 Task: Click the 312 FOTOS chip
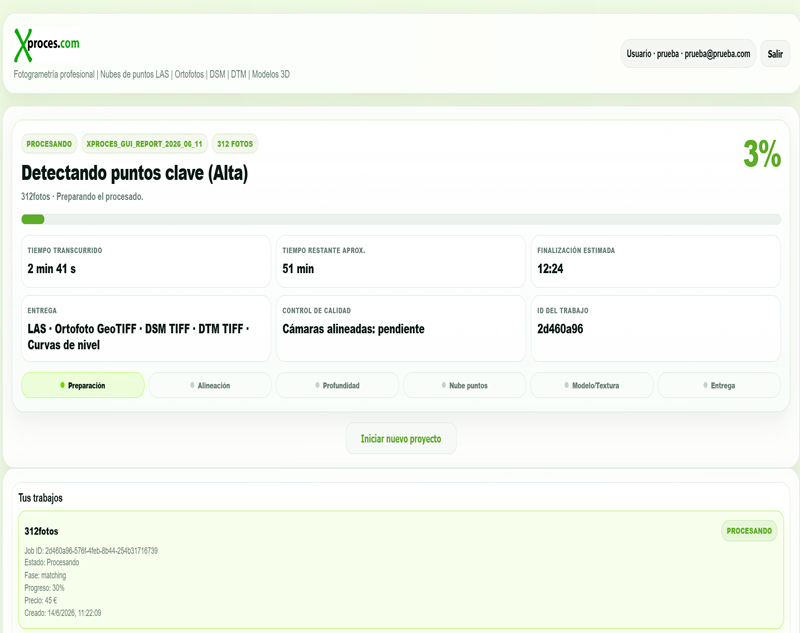click(235, 144)
